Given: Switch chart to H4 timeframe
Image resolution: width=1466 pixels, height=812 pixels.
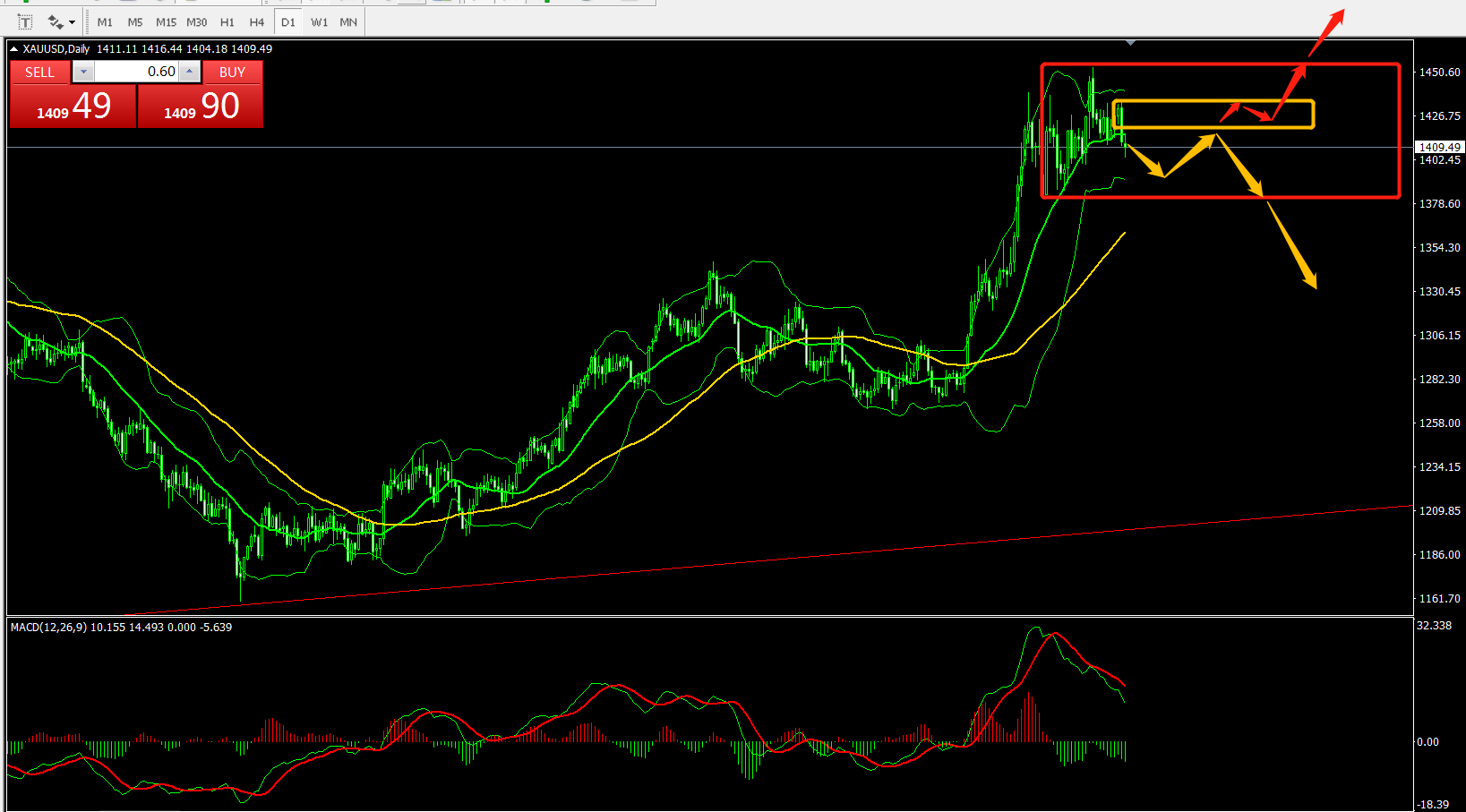Looking at the screenshot, I should 257,22.
